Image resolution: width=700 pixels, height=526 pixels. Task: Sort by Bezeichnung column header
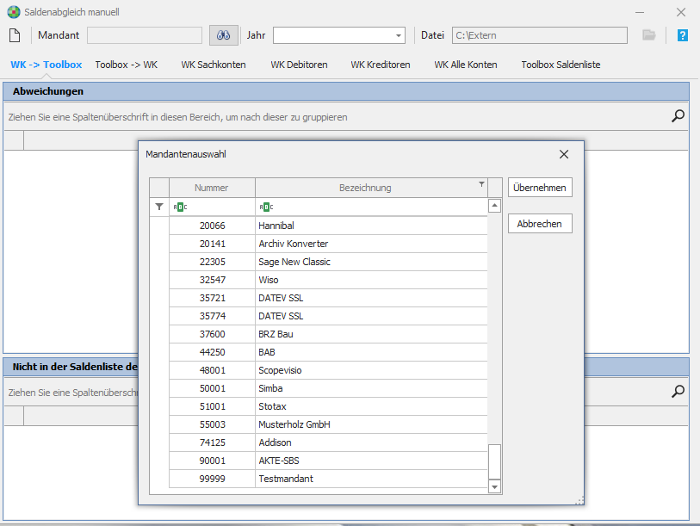click(371, 188)
